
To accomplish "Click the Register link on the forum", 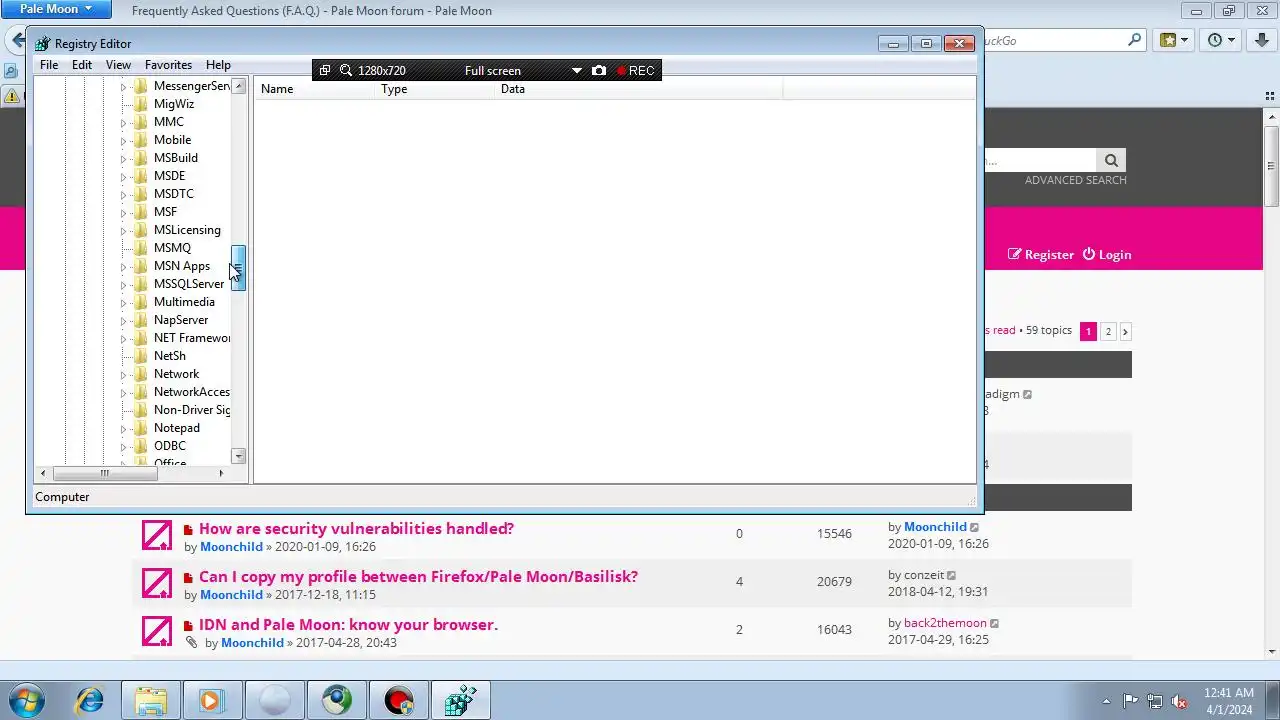I will (x=1041, y=254).
